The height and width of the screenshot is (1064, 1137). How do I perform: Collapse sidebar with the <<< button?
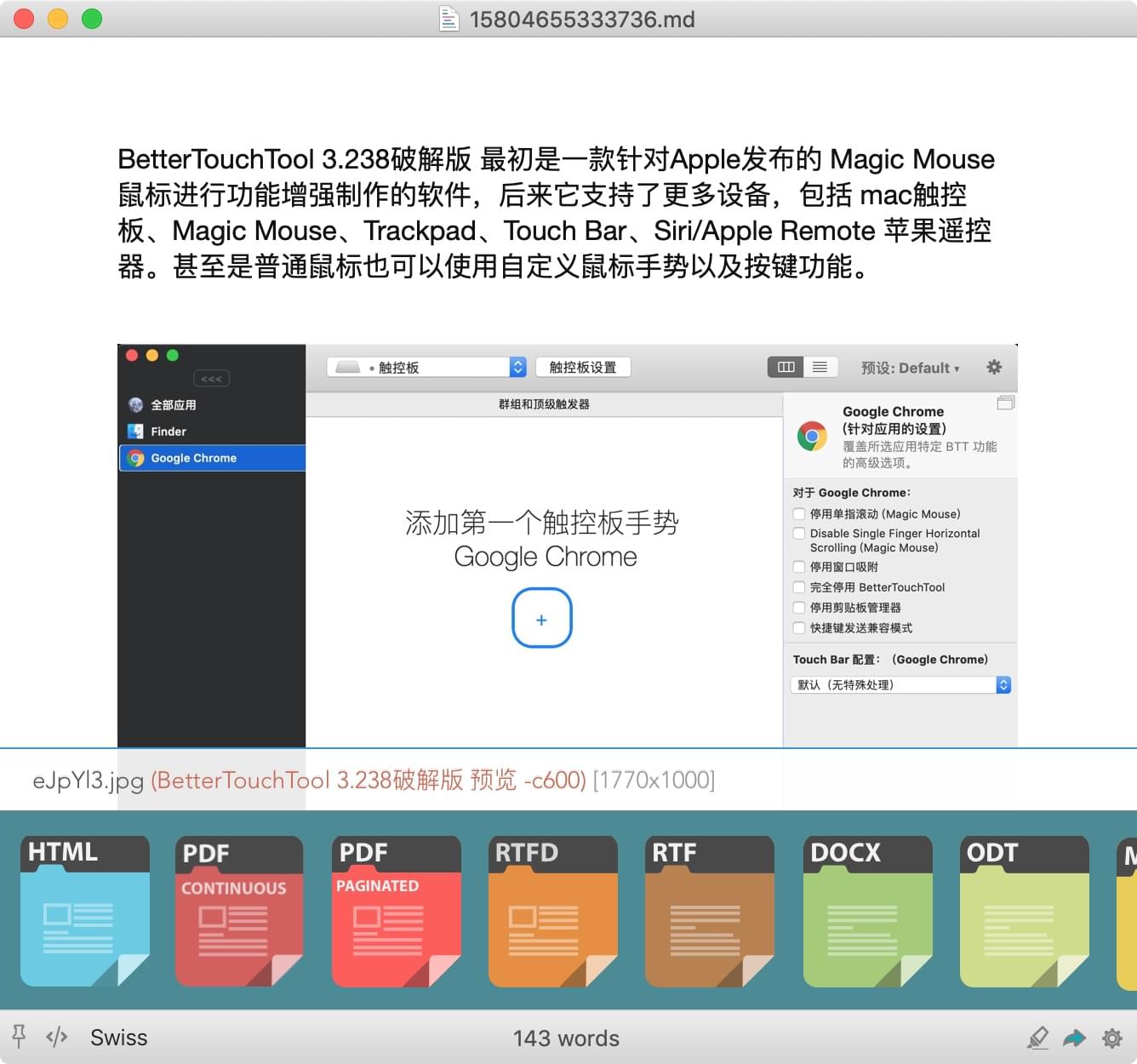(212, 379)
